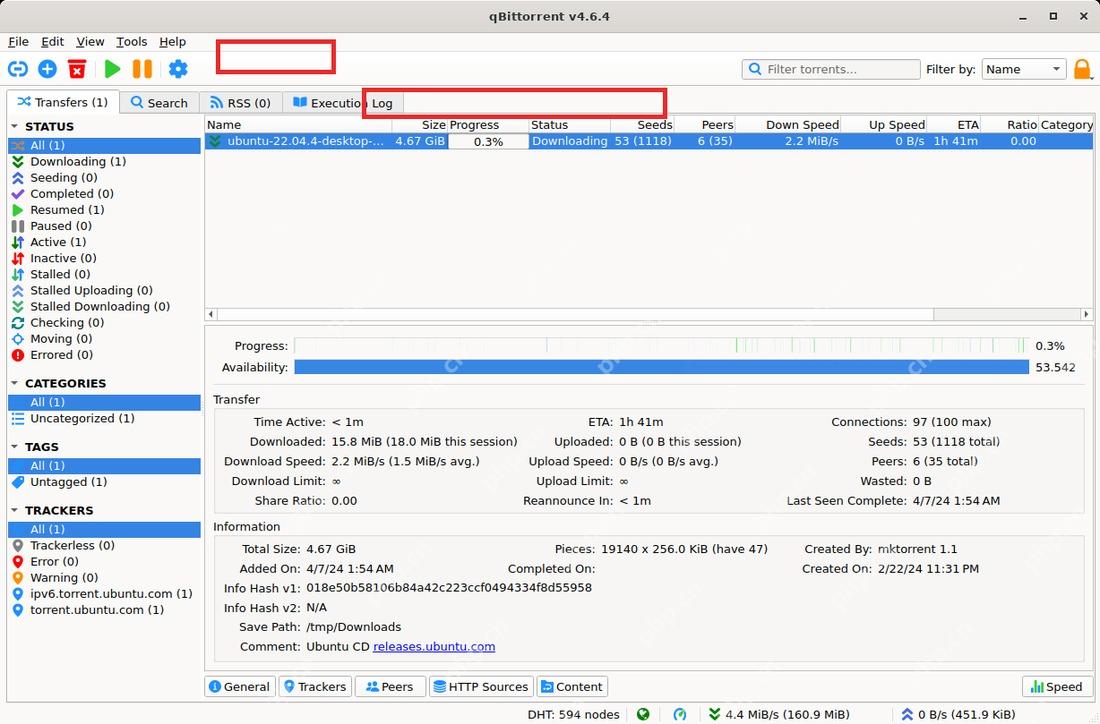Click the scroll right arrow of torrent list

click(1087, 314)
